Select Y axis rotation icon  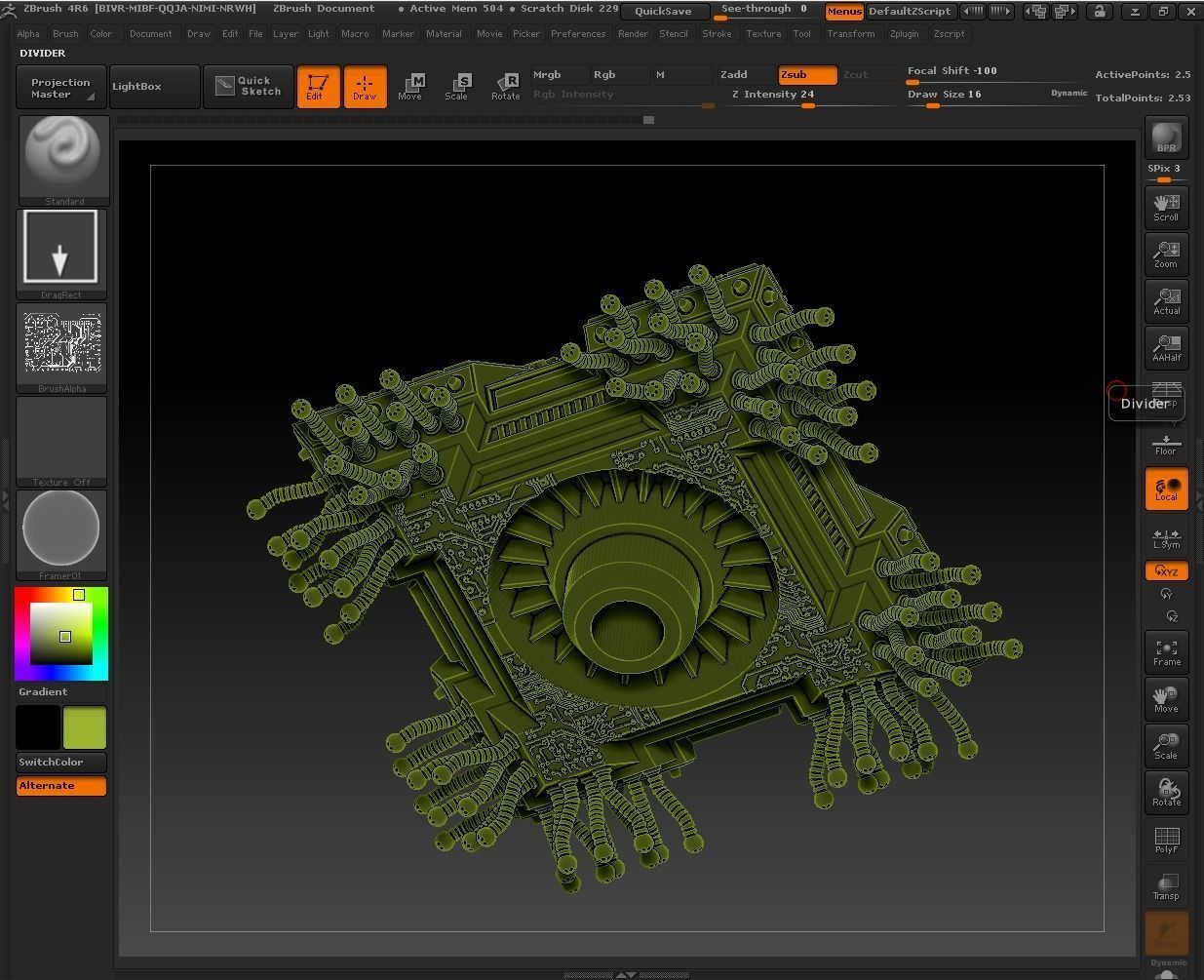click(1166, 594)
